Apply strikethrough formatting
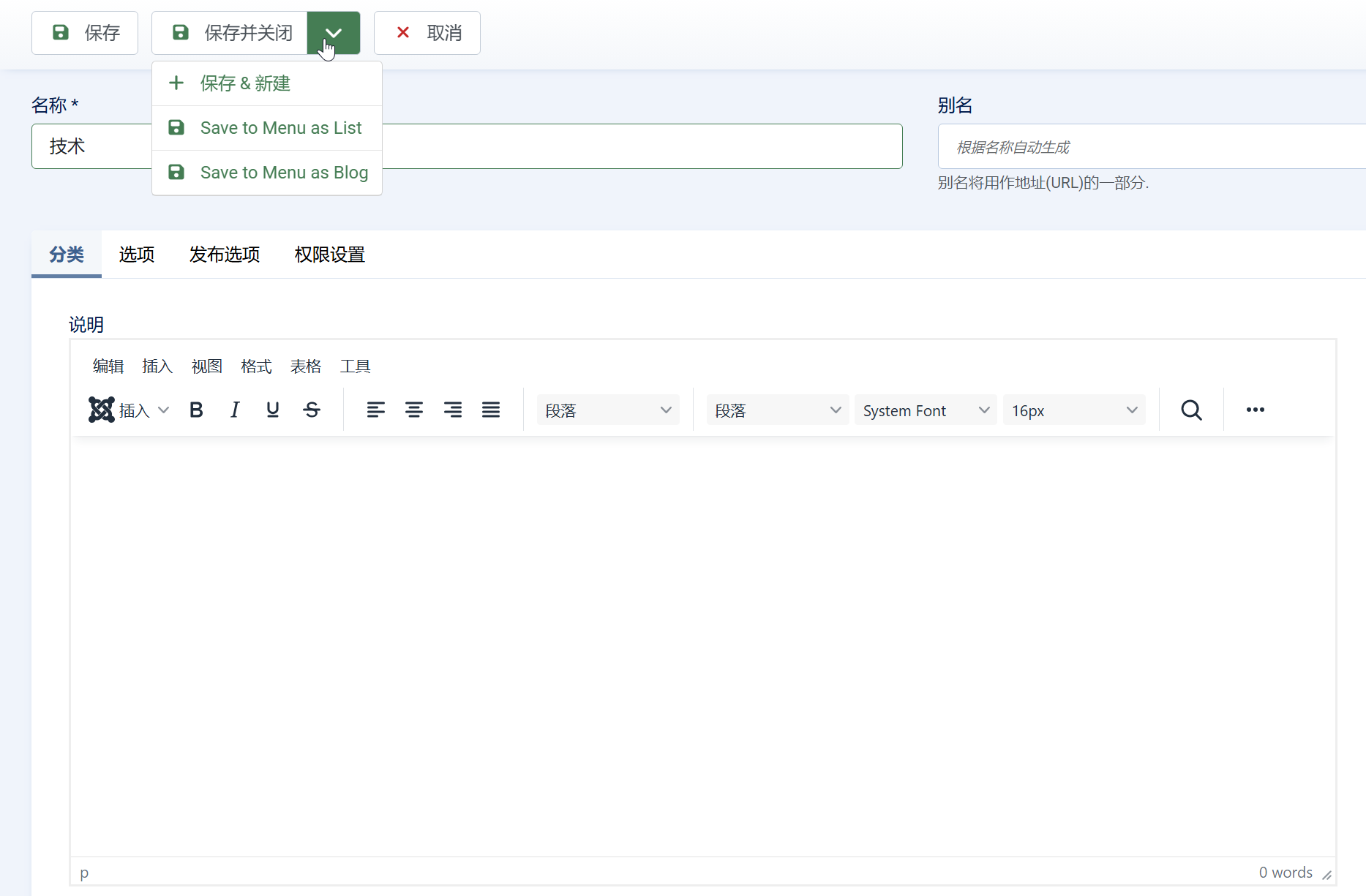Image resolution: width=1366 pixels, height=896 pixels. [312, 410]
